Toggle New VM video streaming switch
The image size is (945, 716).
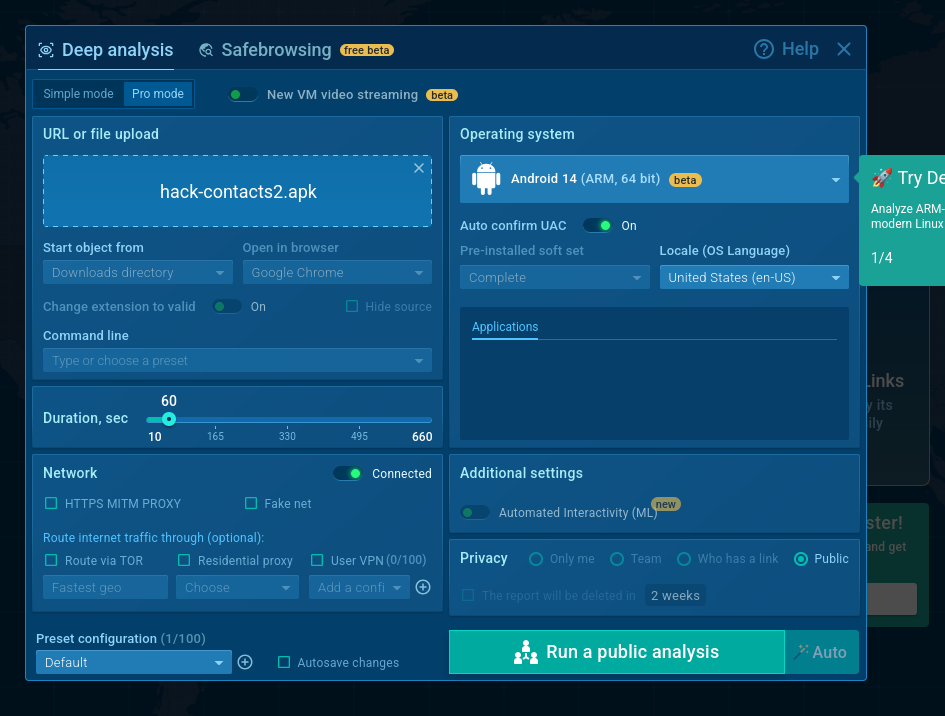pos(243,95)
